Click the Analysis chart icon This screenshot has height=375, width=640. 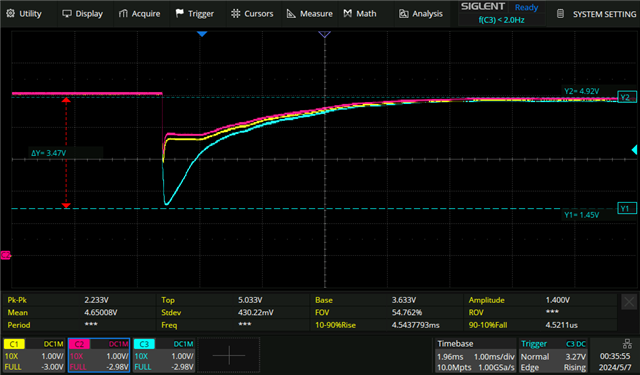click(x=403, y=14)
